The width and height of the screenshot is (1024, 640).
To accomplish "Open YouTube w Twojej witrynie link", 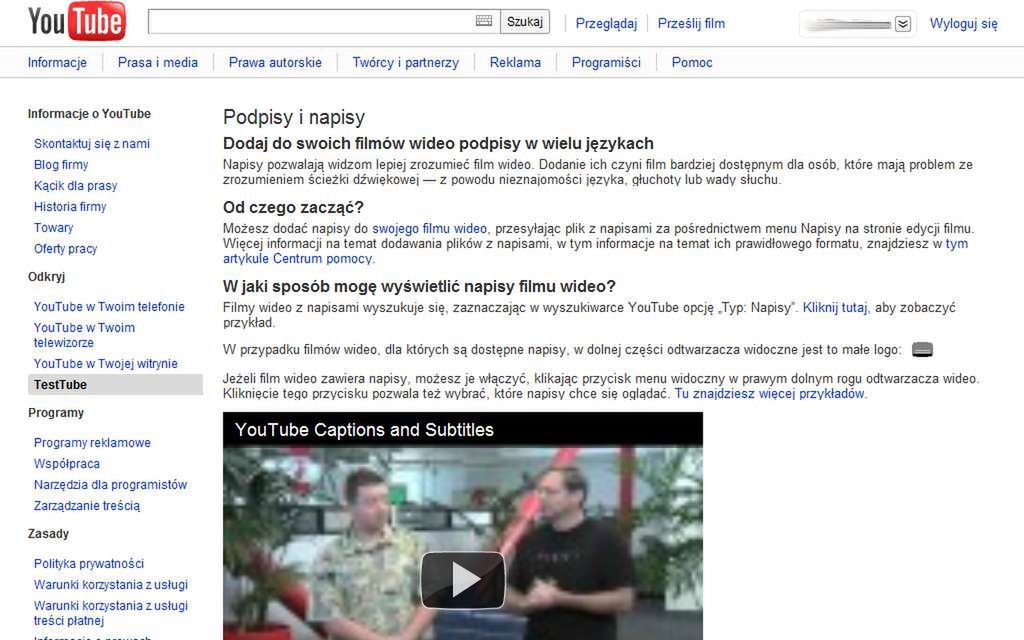I will [x=106, y=364].
